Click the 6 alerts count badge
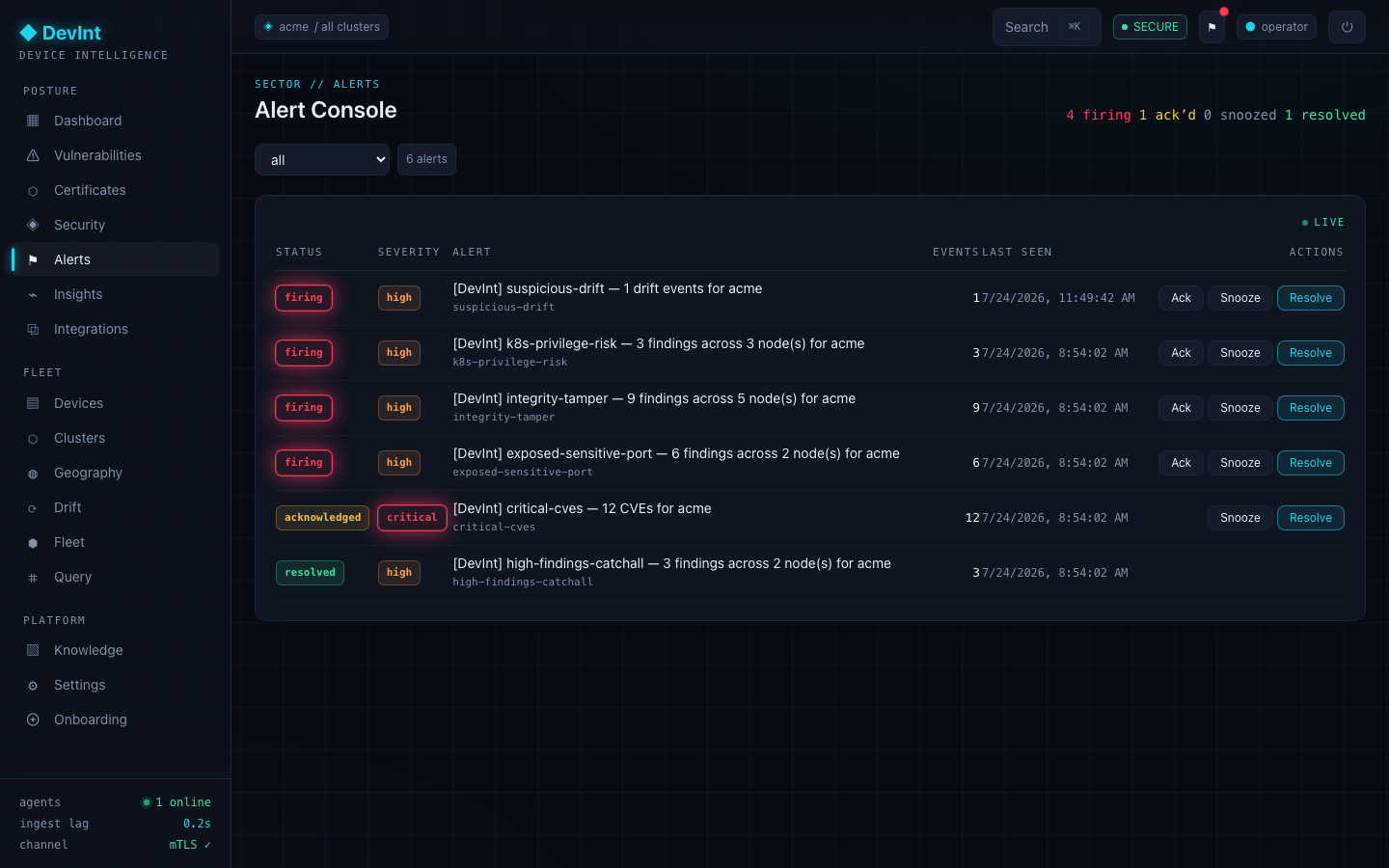1389x868 pixels. click(x=426, y=159)
